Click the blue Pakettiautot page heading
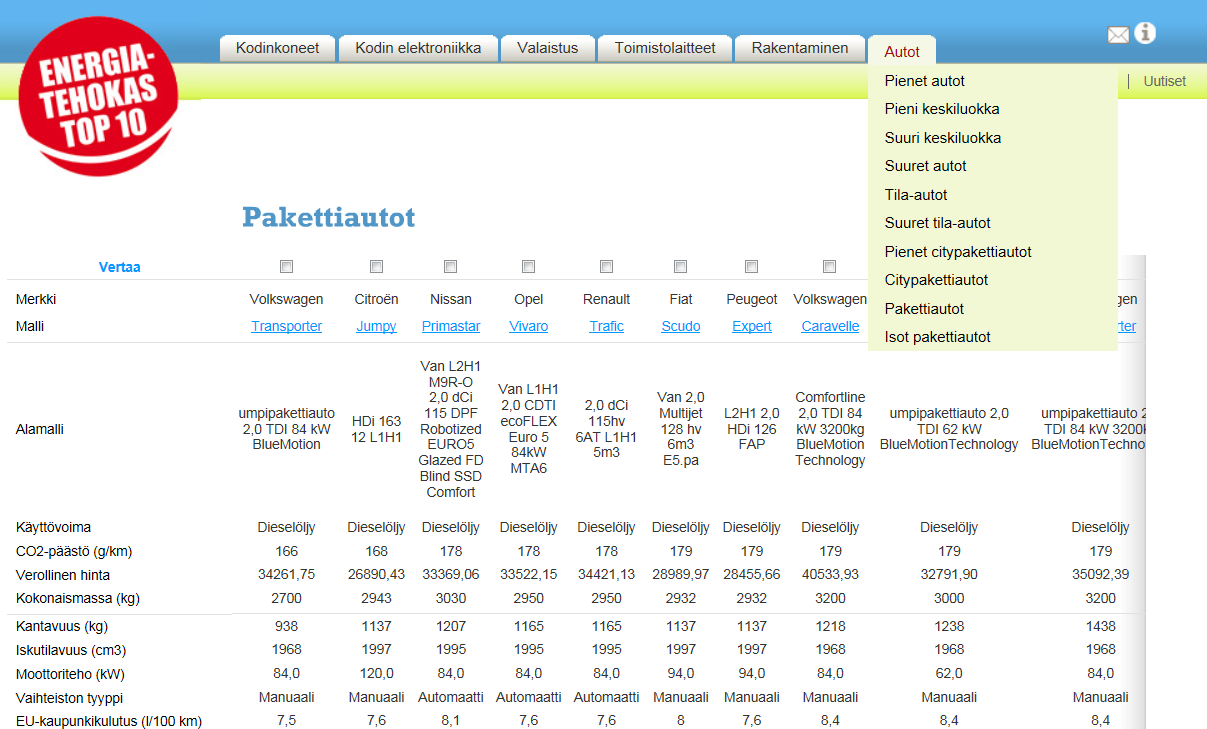This screenshot has width=1207, height=729. [329, 217]
